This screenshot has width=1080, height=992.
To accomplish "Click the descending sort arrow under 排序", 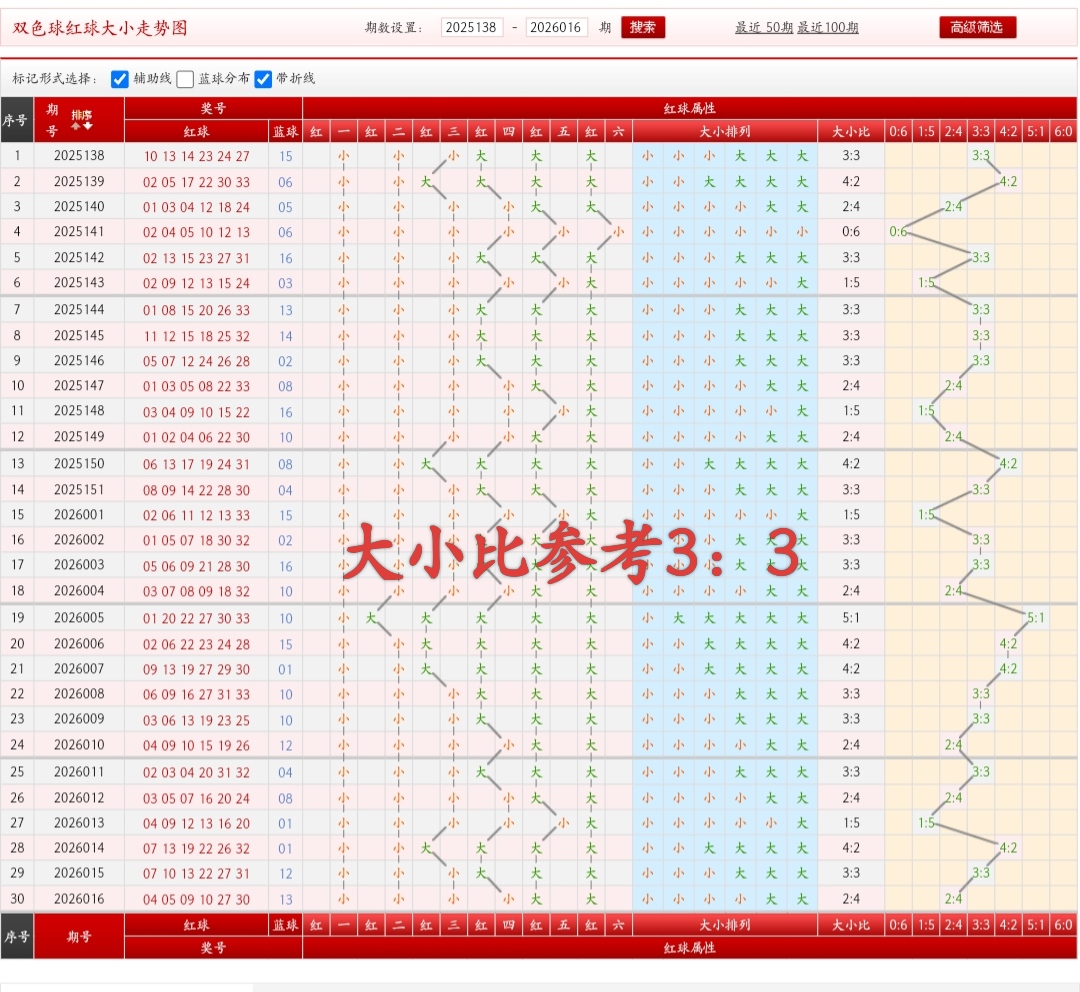I will click(x=87, y=126).
